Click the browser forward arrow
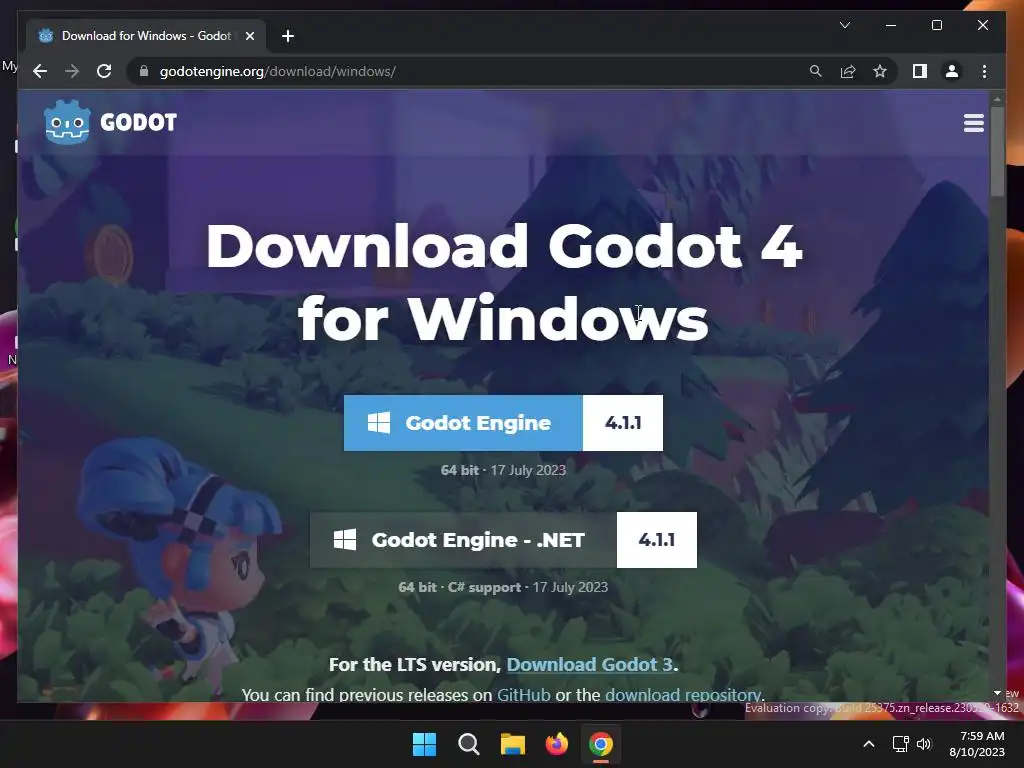Screen dimensions: 1024x768 72,71
